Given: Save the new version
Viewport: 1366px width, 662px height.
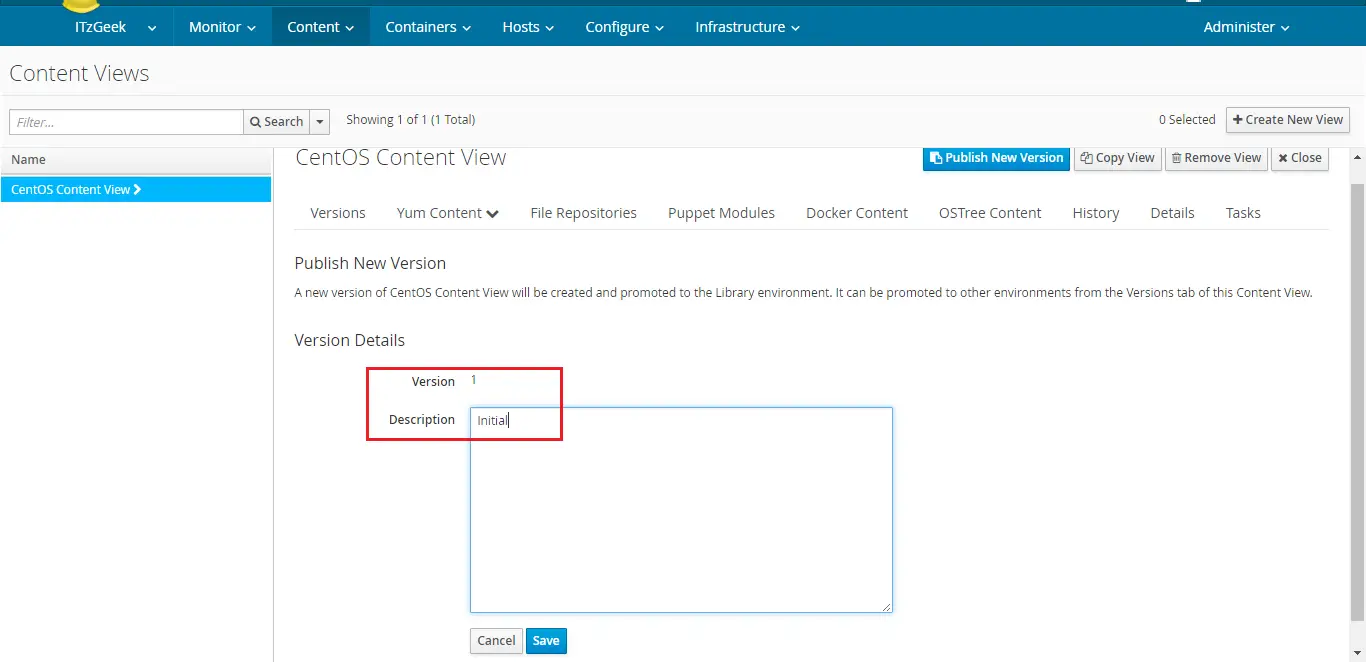Looking at the screenshot, I should tap(546, 641).
